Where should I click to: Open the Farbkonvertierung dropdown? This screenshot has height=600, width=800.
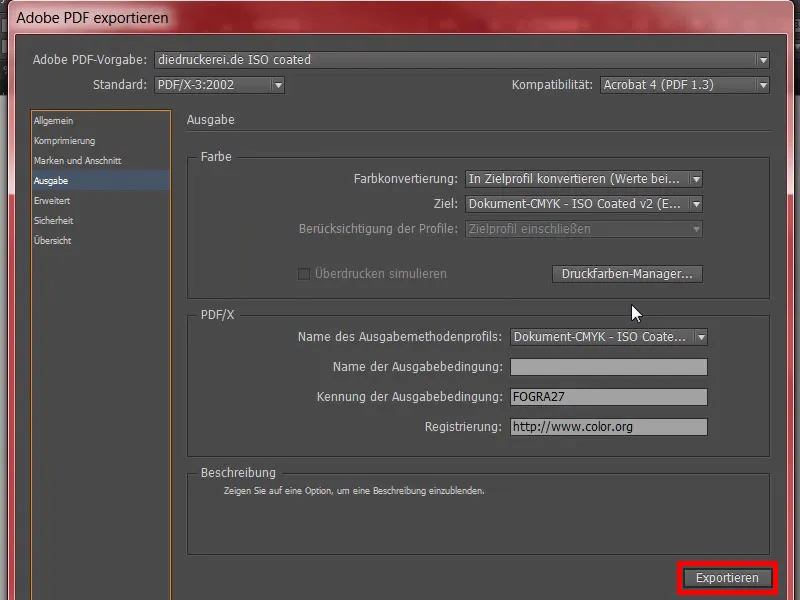(x=584, y=179)
